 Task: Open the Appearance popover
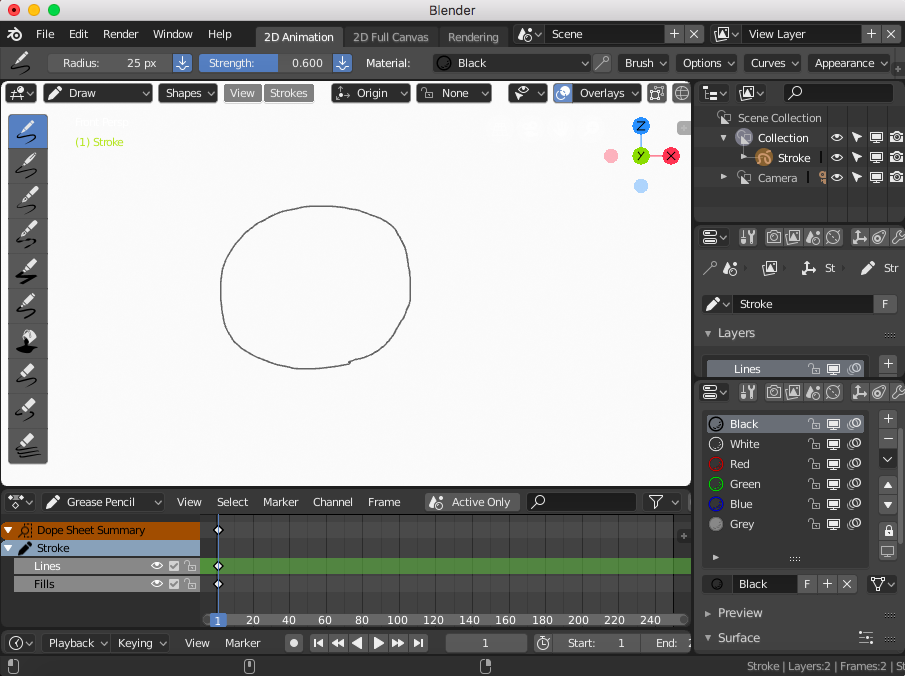[849, 63]
